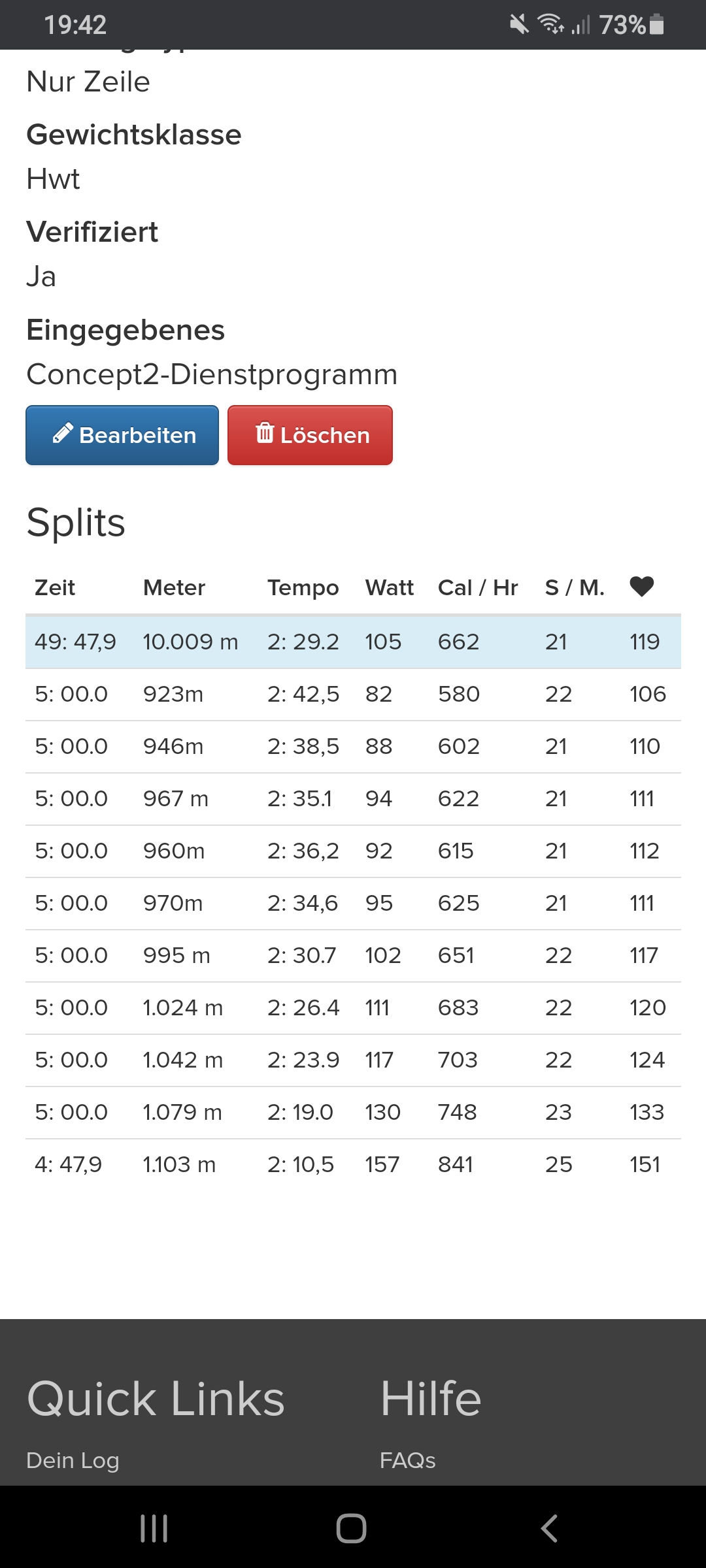Tap the muted sound status icon
Screen dimensions: 706x1568
(x=519, y=25)
